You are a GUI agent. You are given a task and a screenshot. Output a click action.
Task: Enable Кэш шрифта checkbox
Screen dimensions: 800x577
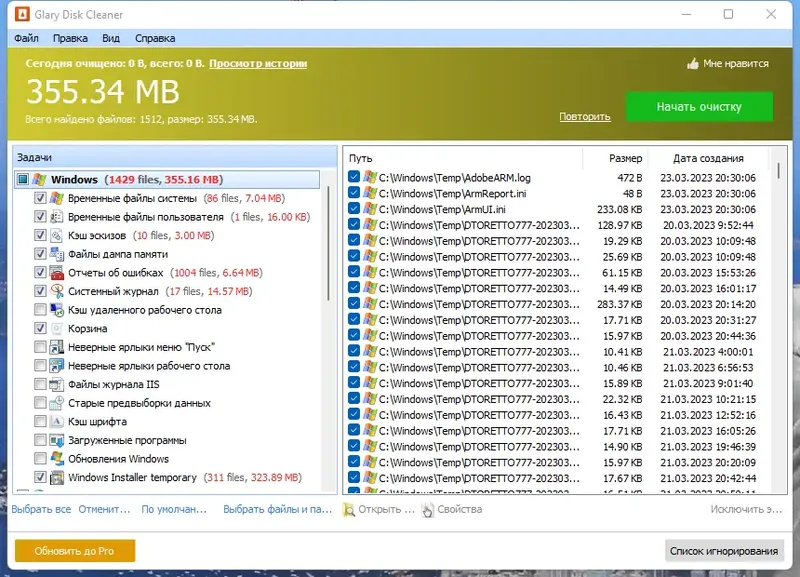pos(40,421)
